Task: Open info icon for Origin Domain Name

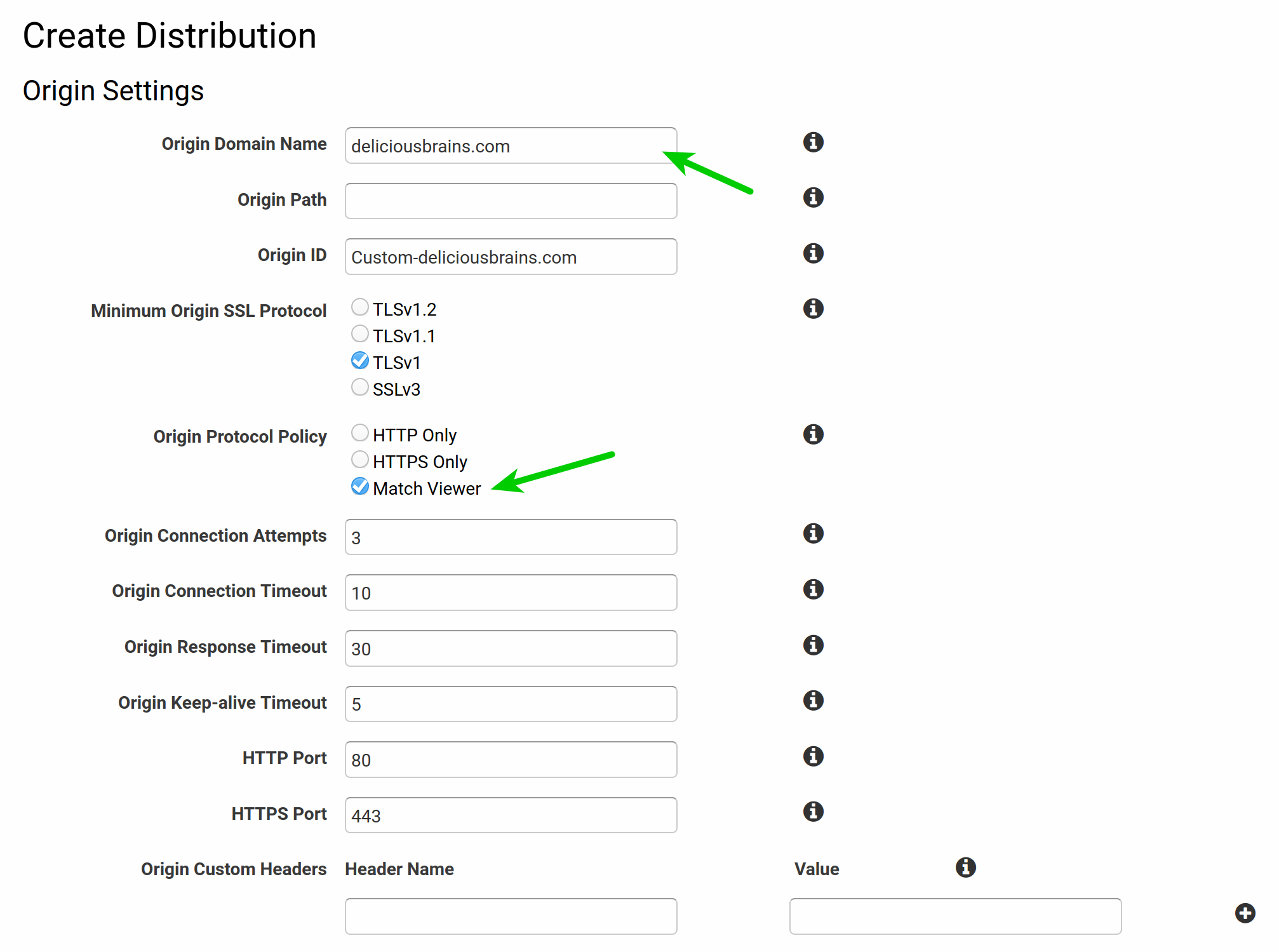Action: [813, 142]
